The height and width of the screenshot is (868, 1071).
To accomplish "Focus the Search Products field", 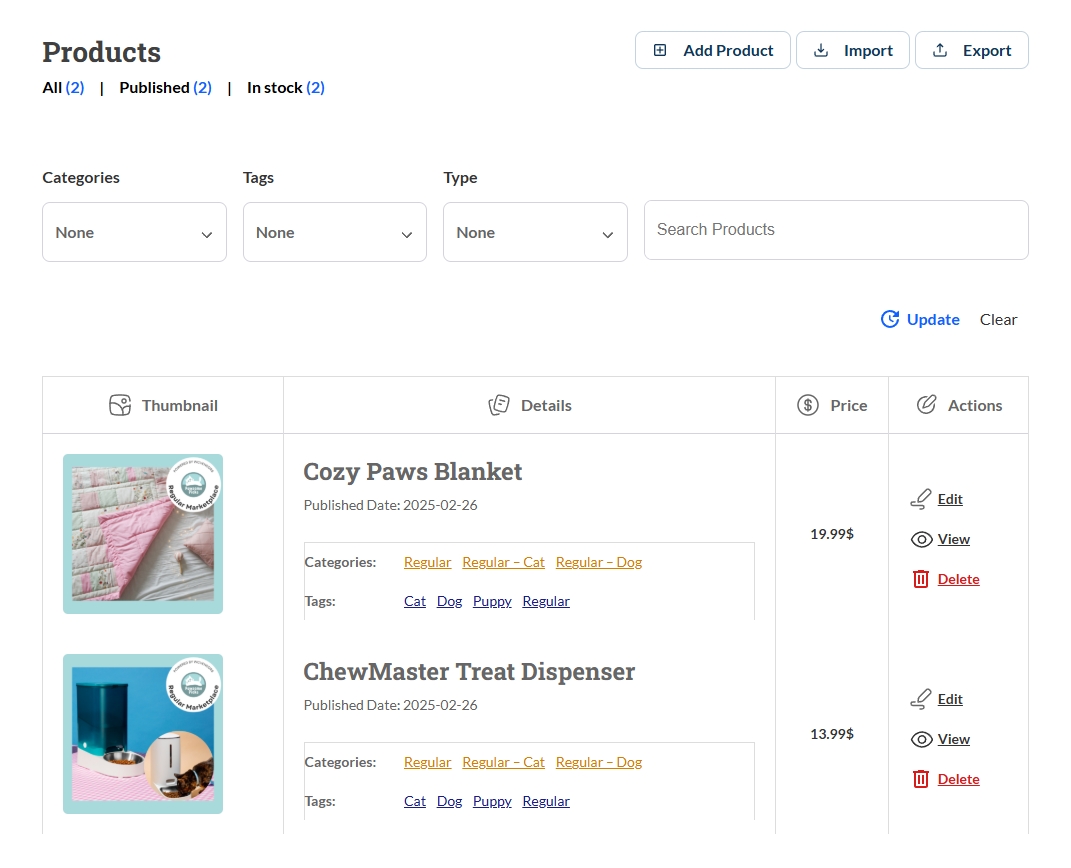I will coord(835,230).
